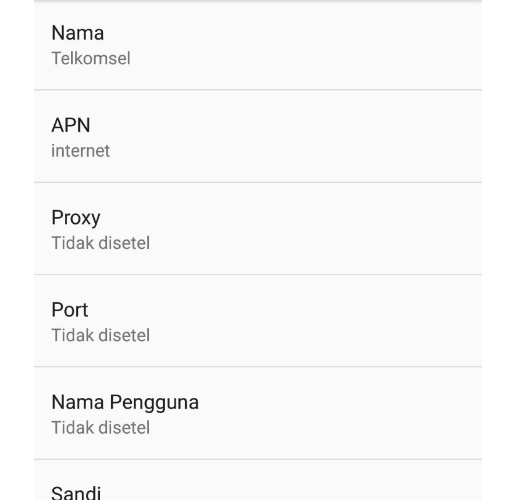Open the Sandi password setting

pos(258,480)
